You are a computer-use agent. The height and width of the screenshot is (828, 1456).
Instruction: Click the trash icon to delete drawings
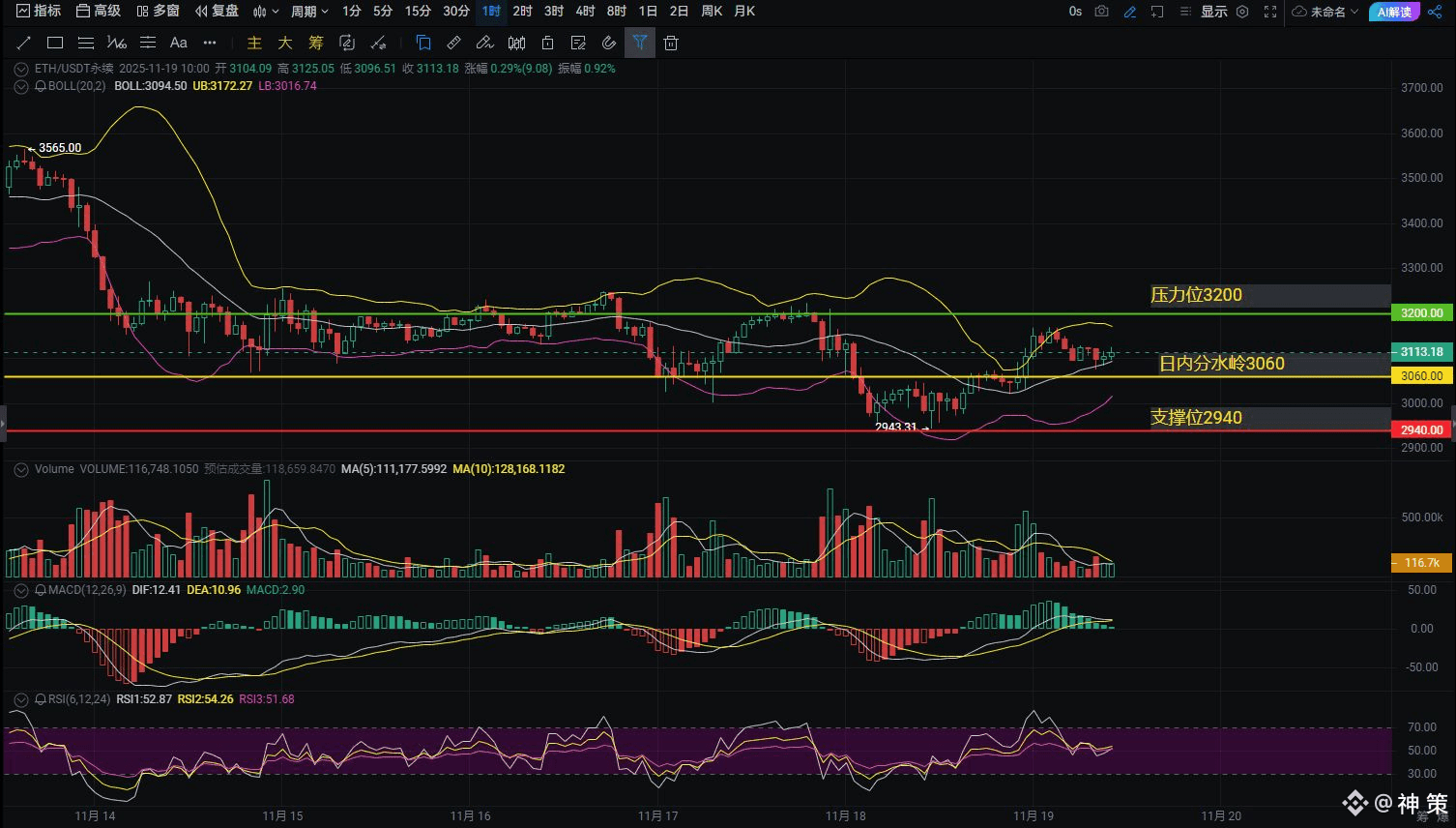tap(671, 43)
